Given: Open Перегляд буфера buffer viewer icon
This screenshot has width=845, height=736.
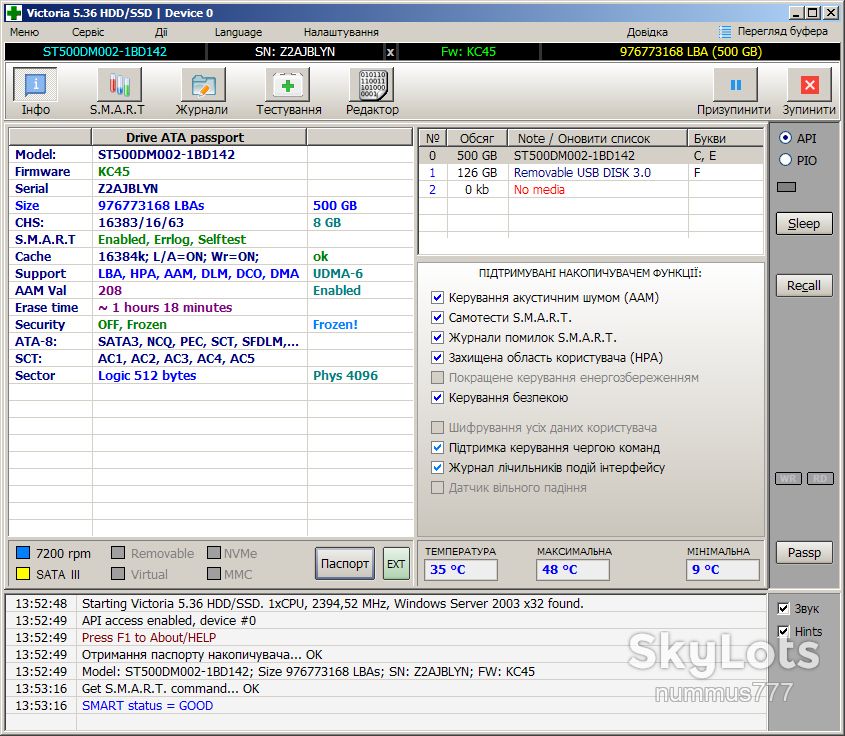Looking at the screenshot, I should tap(725, 32).
